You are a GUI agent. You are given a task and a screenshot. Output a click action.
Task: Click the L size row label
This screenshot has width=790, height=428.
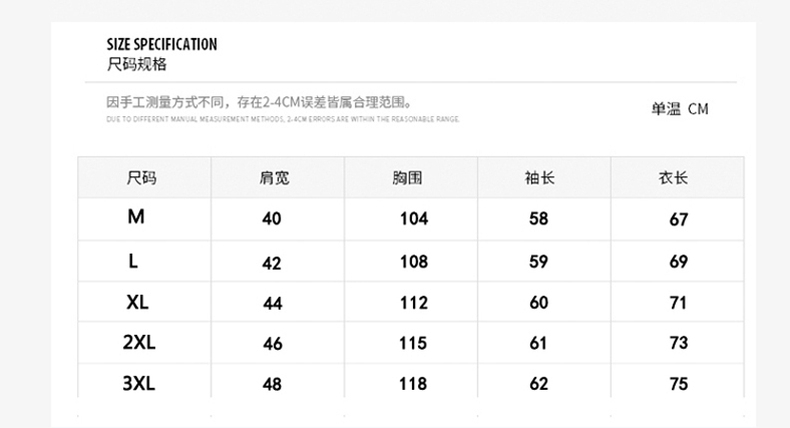pos(133,261)
